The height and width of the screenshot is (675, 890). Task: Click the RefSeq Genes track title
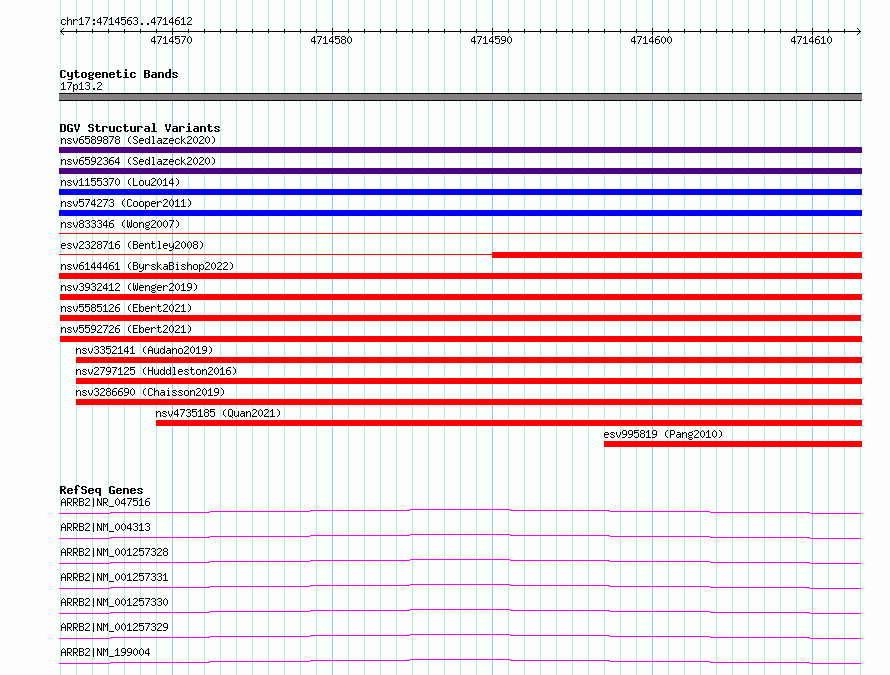101,490
